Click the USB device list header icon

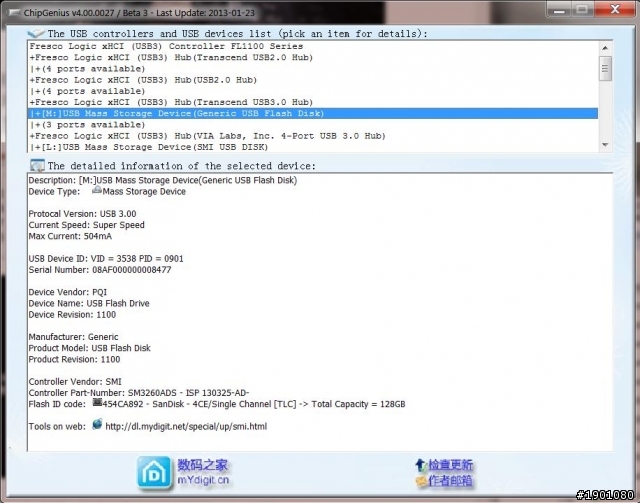point(36,33)
